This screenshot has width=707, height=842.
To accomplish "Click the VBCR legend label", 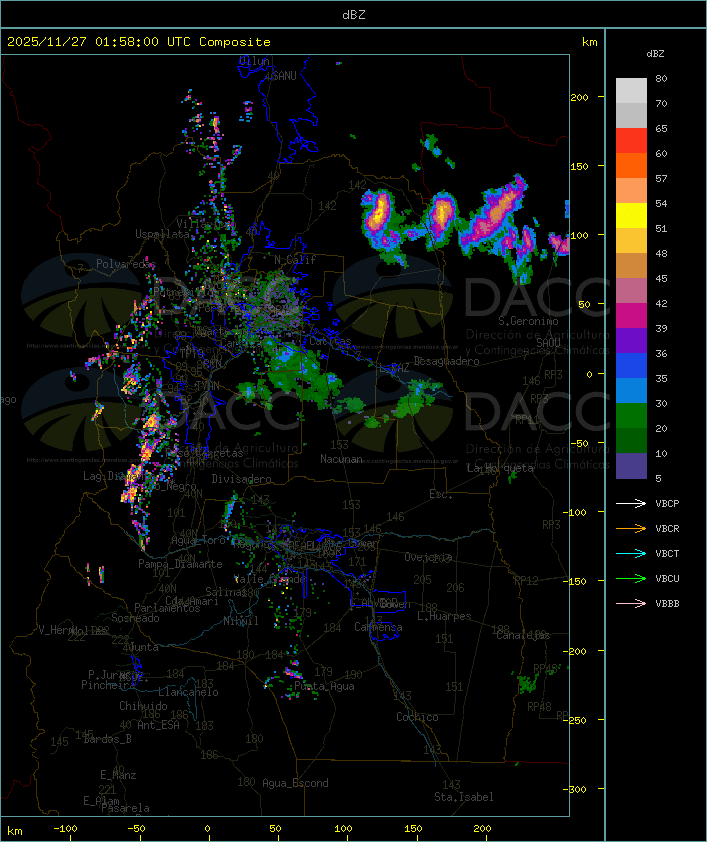I will (667, 528).
